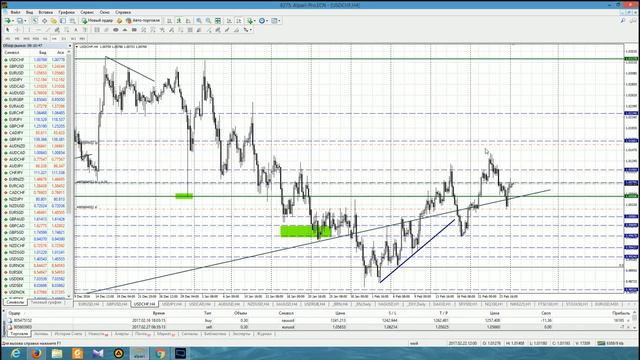Close the first order with x
The width and height of the screenshot is (640, 360).
(x=628, y=320)
